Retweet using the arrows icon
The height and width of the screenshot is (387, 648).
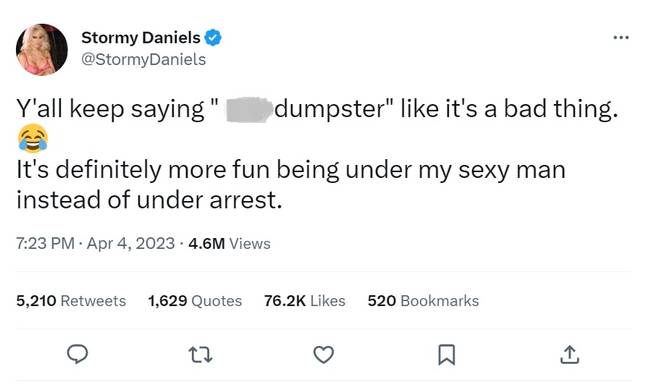(201, 355)
